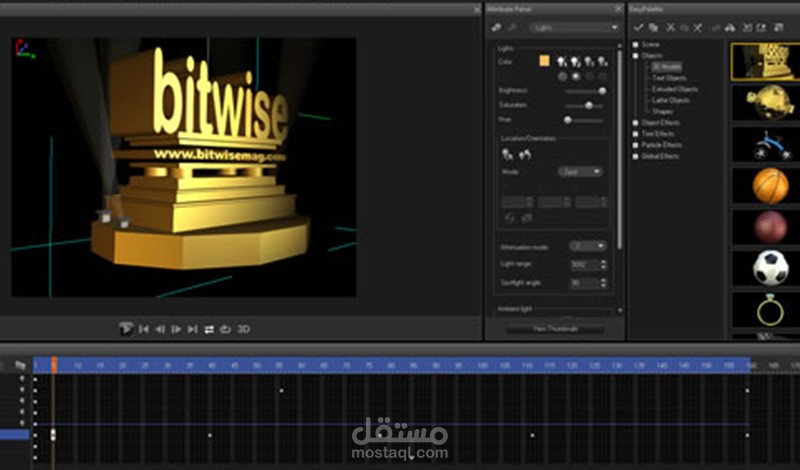
Task: Click the binoculars search icon in EasyPalette
Action: tap(731, 28)
